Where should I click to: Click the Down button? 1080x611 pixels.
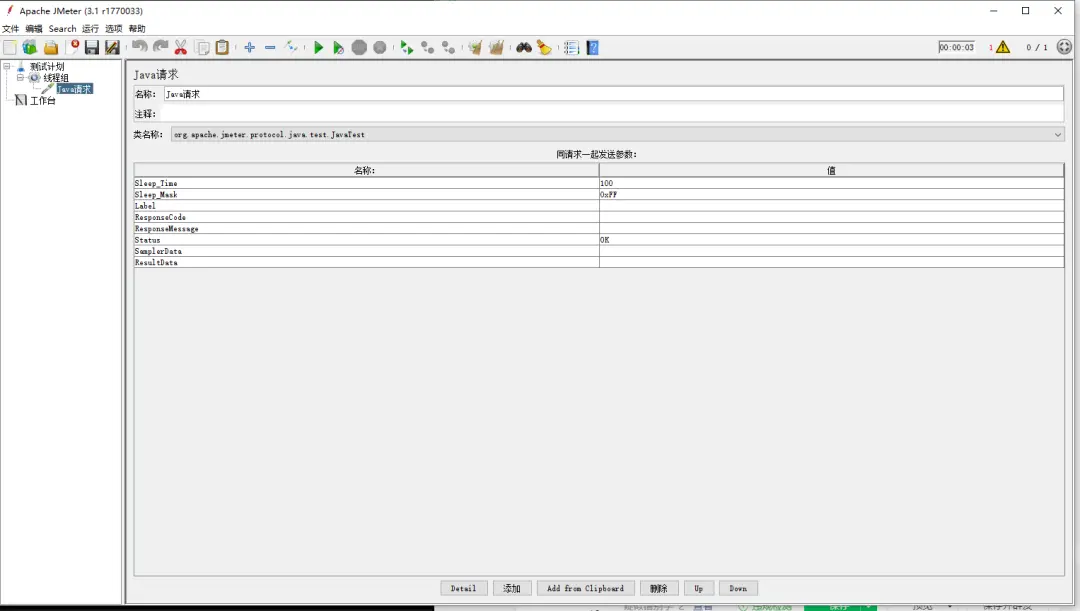738,588
